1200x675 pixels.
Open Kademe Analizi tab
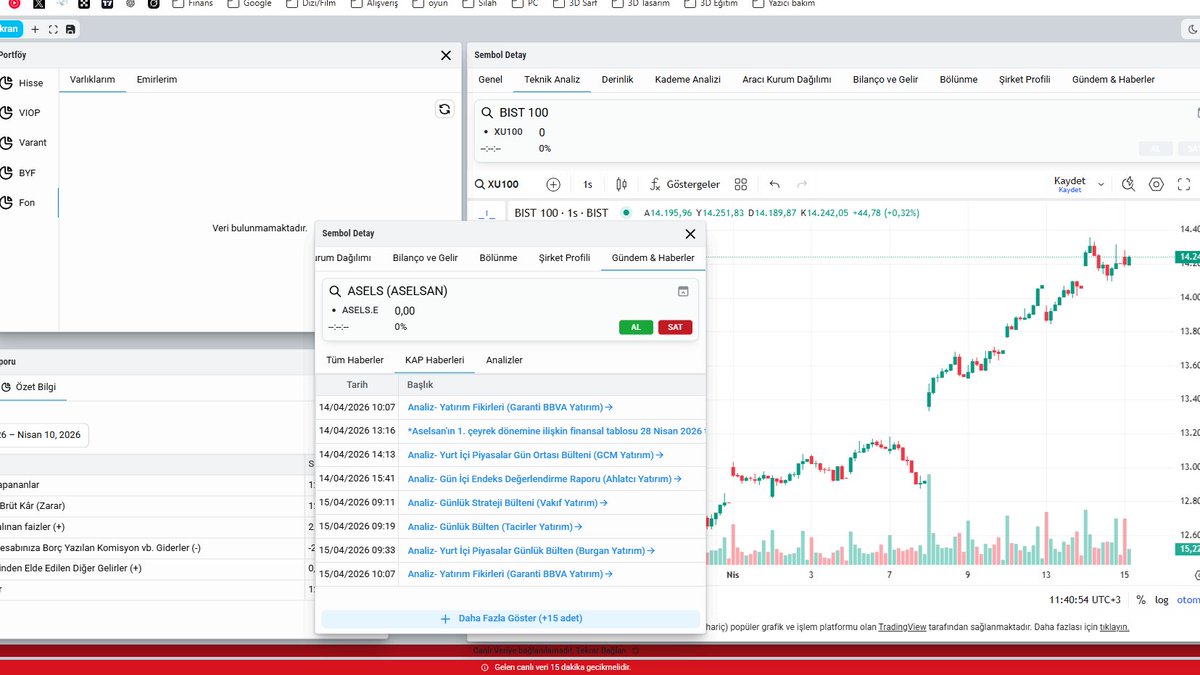(688, 80)
